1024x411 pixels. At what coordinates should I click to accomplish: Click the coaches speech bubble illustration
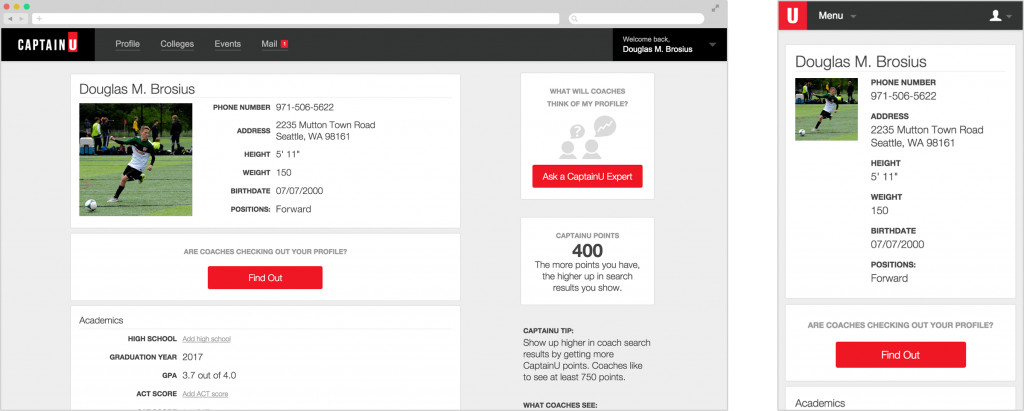click(587, 138)
